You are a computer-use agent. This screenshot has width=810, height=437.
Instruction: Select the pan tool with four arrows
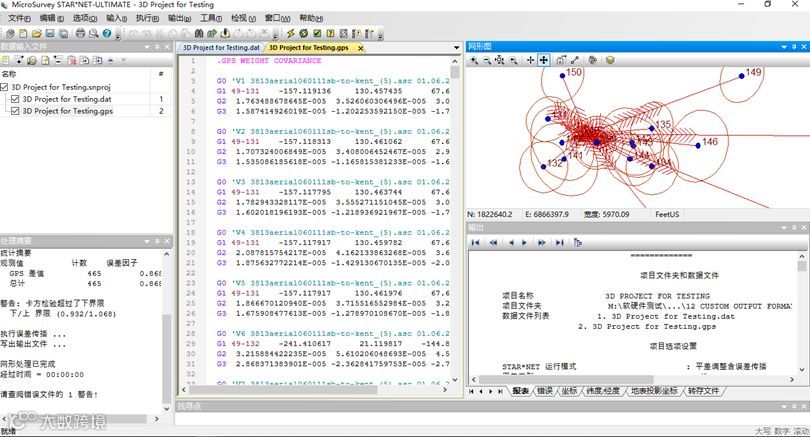[x=544, y=60]
